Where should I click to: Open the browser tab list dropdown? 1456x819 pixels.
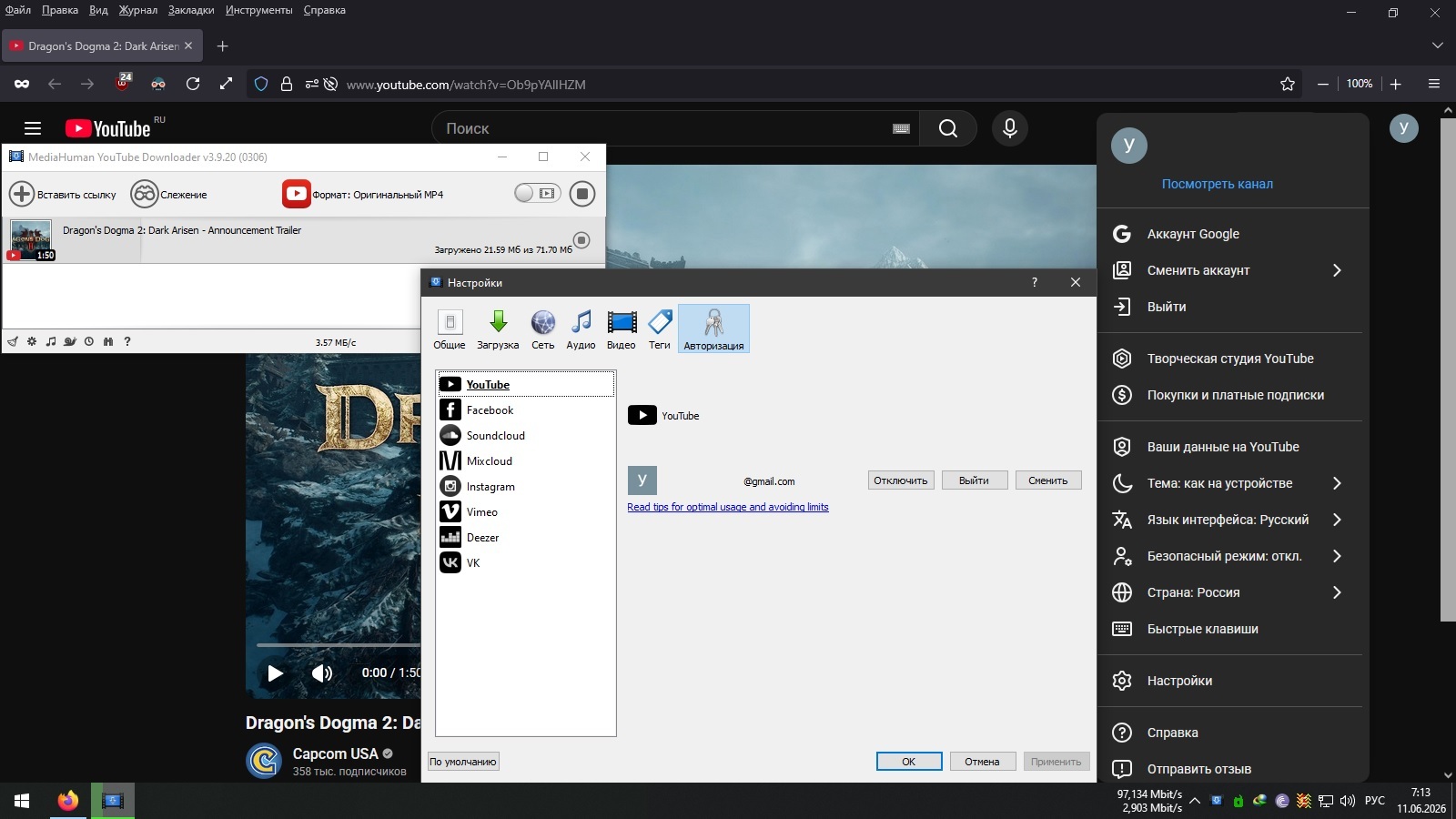[x=1438, y=45]
